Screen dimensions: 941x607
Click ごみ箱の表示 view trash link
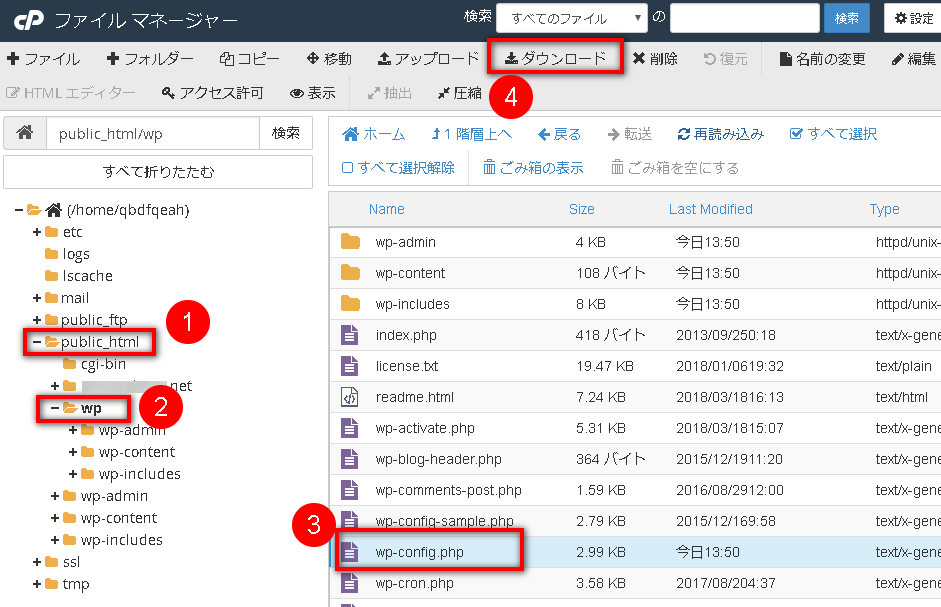click(533, 168)
